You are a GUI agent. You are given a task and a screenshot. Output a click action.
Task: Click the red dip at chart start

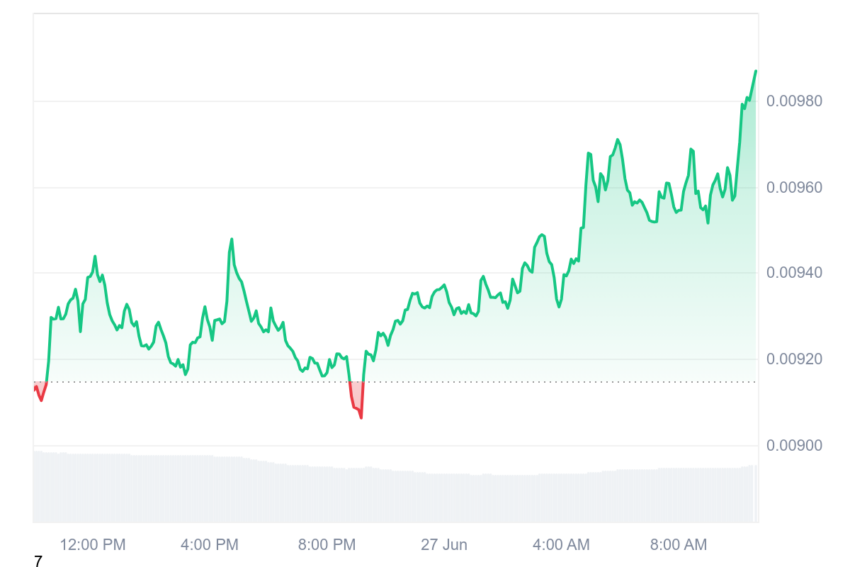(x=41, y=391)
